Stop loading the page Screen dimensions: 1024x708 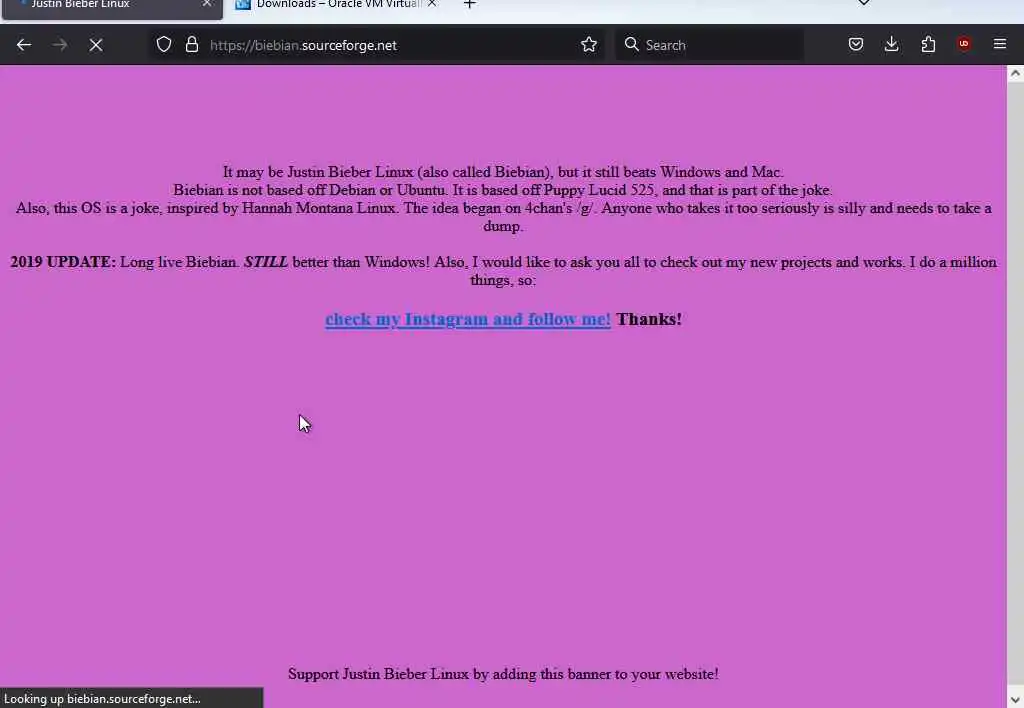pos(96,45)
